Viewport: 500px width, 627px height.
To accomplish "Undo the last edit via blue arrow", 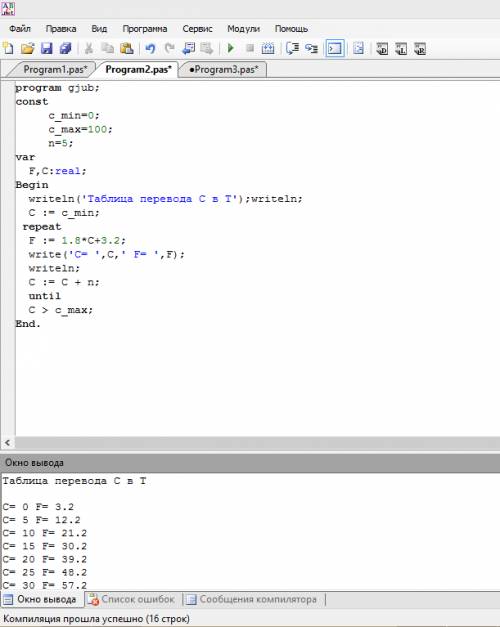I will pyautogui.click(x=150, y=48).
